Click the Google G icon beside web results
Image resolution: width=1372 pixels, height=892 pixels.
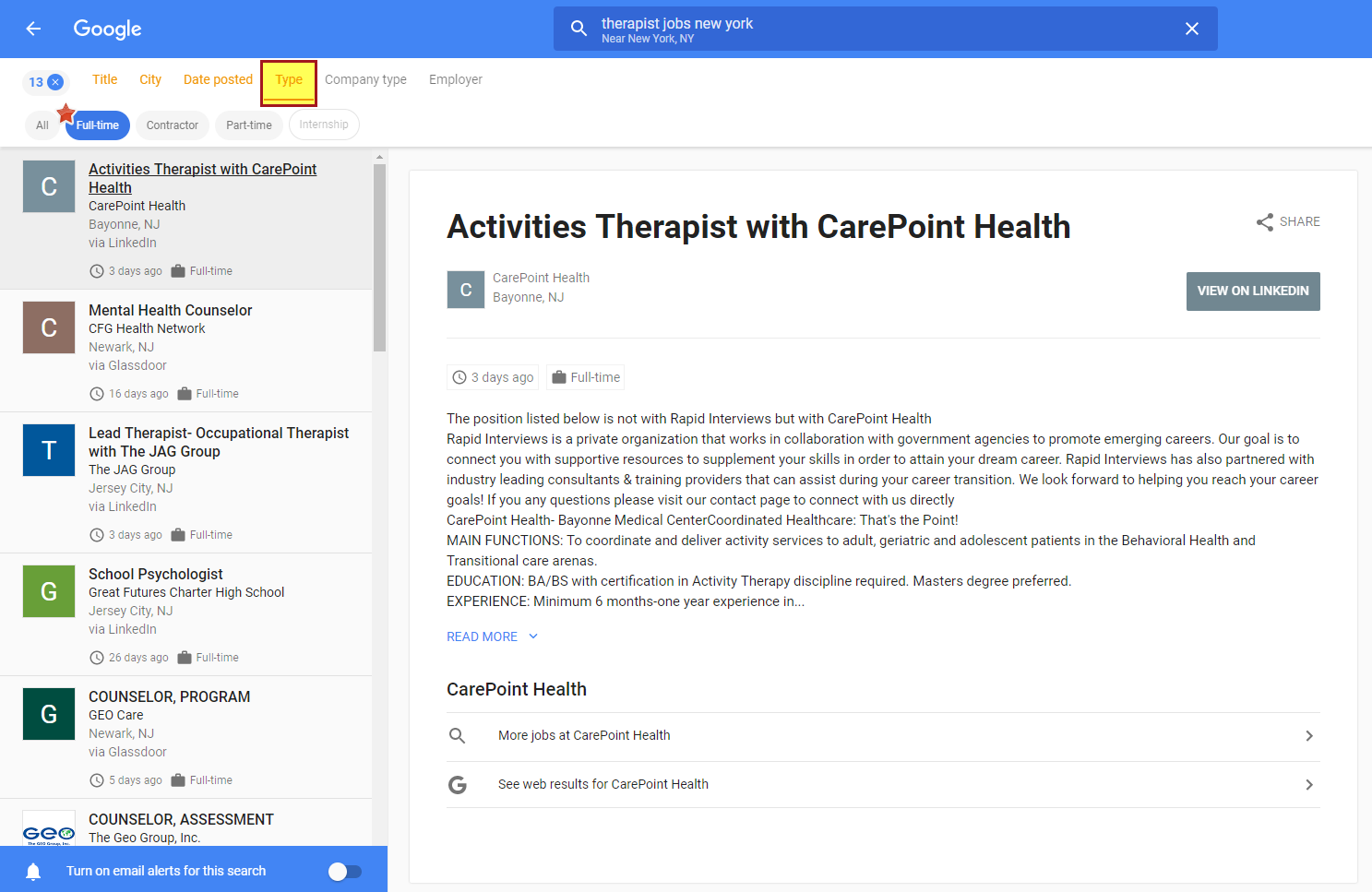(457, 784)
